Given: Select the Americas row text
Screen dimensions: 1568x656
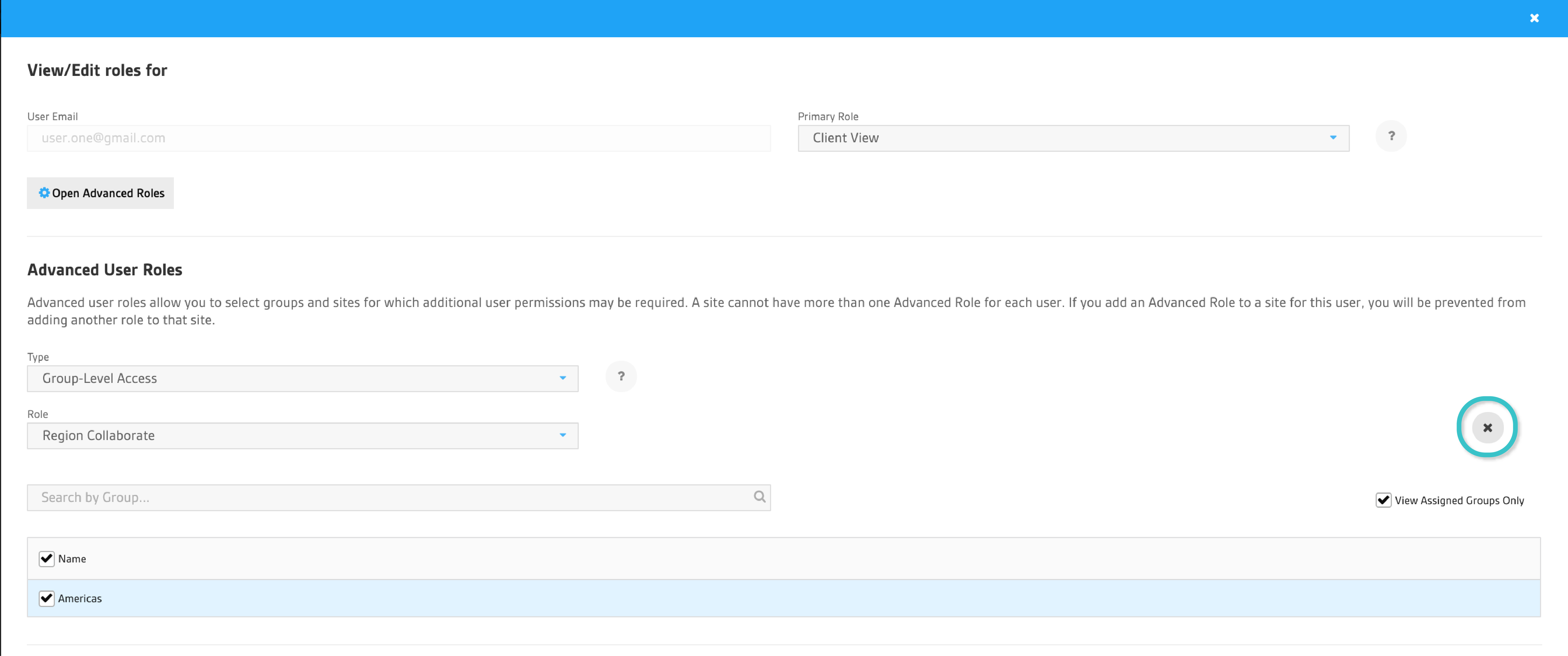Looking at the screenshot, I should pyautogui.click(x=80, y=599).
